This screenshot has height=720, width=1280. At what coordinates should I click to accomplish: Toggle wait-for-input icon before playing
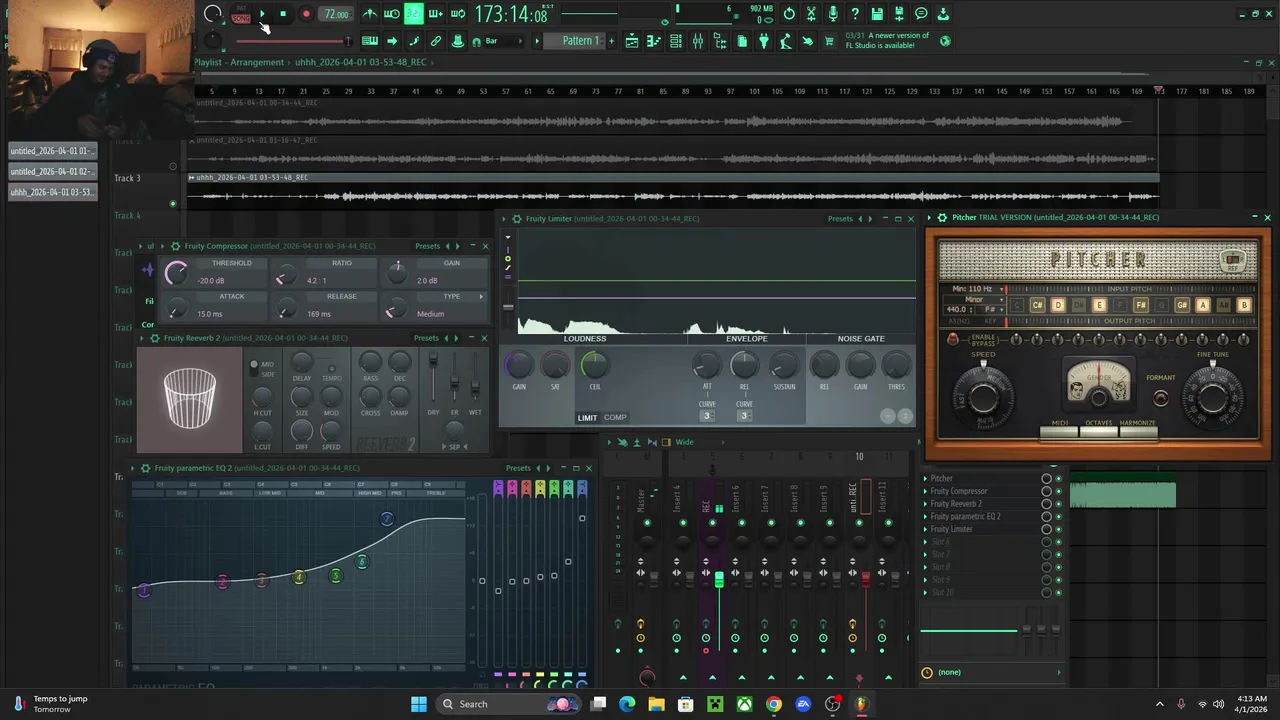click(392, 14)
